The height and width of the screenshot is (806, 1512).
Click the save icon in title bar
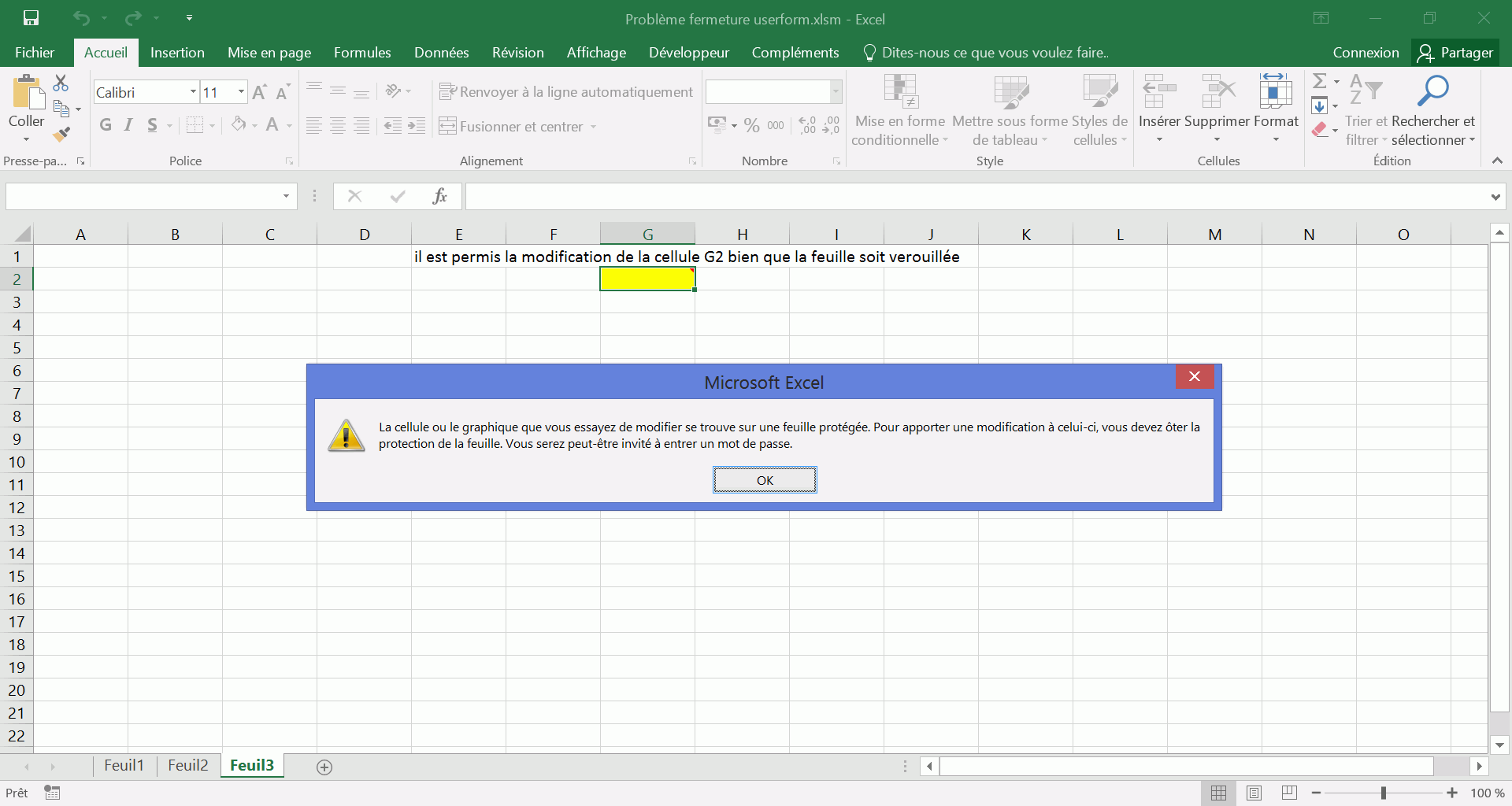31,18
